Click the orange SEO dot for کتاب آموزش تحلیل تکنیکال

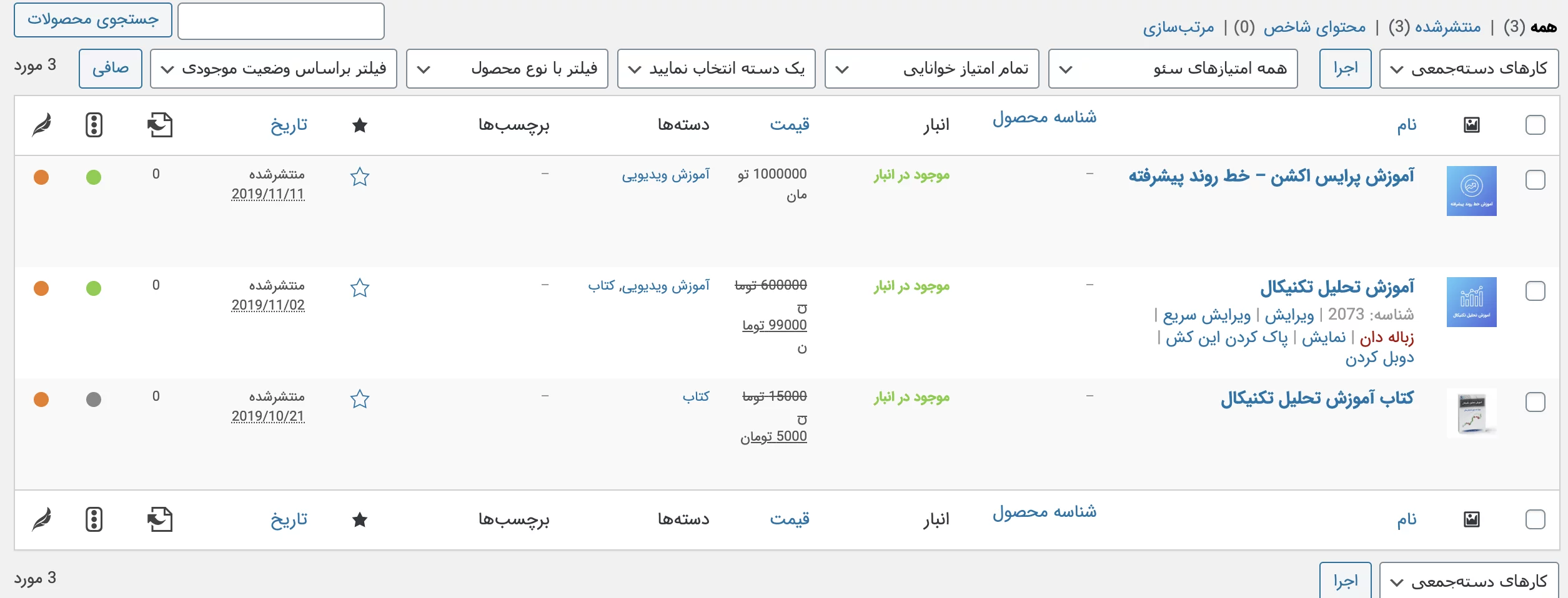(41, 399)
